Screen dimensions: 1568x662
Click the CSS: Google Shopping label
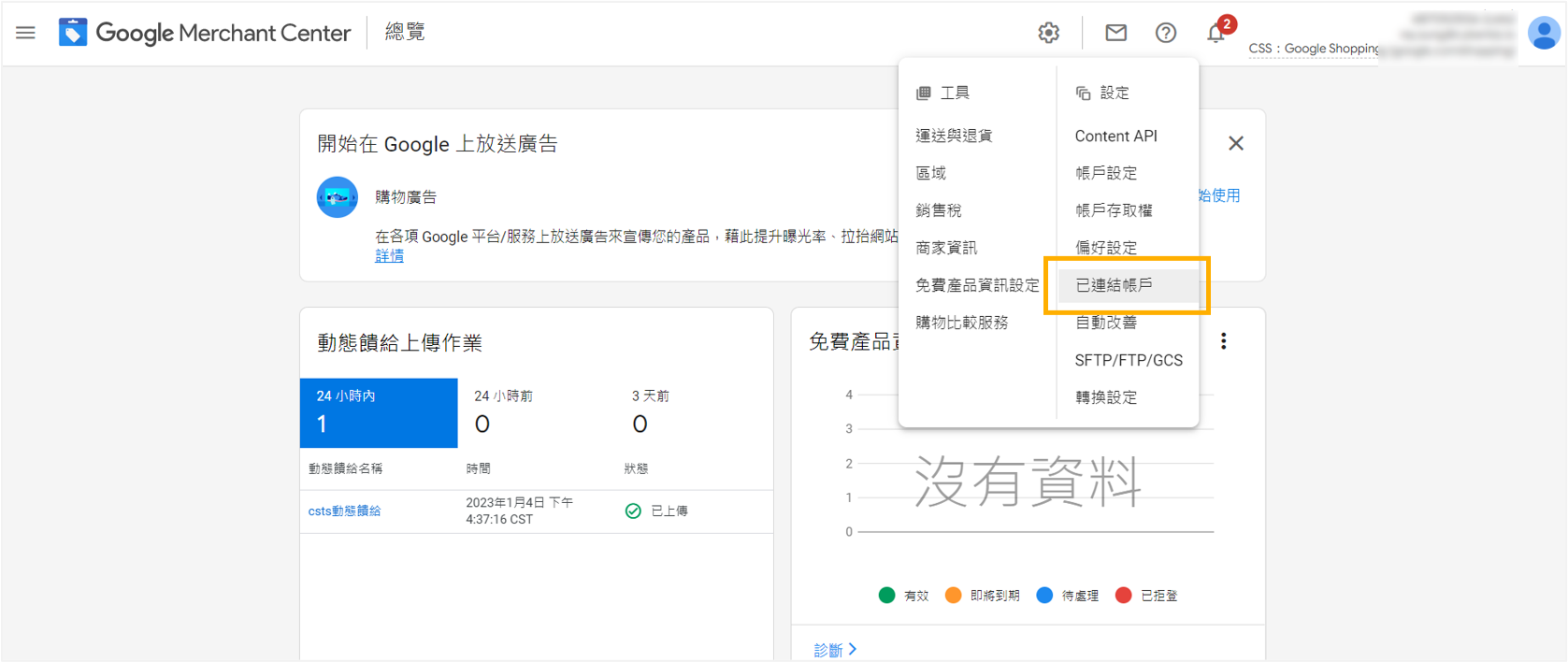click(x=1314, y=49)
